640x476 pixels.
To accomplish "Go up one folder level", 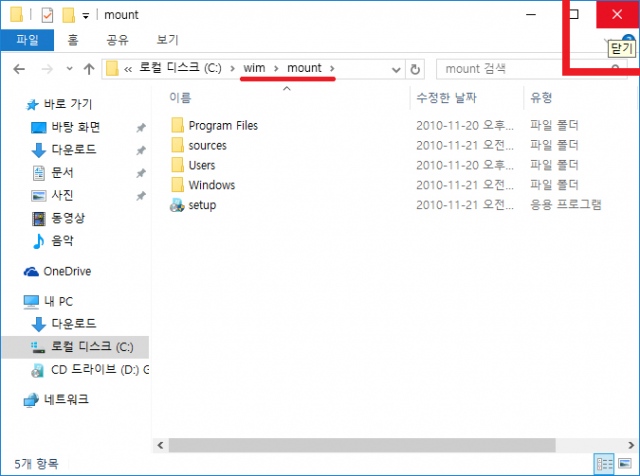I will (x=89, y=69).
